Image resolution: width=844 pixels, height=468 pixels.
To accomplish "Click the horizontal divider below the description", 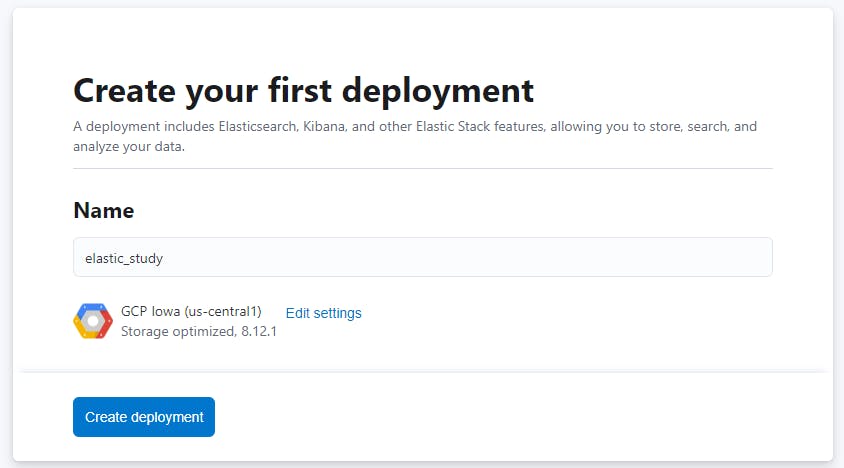I will point(423,169).
